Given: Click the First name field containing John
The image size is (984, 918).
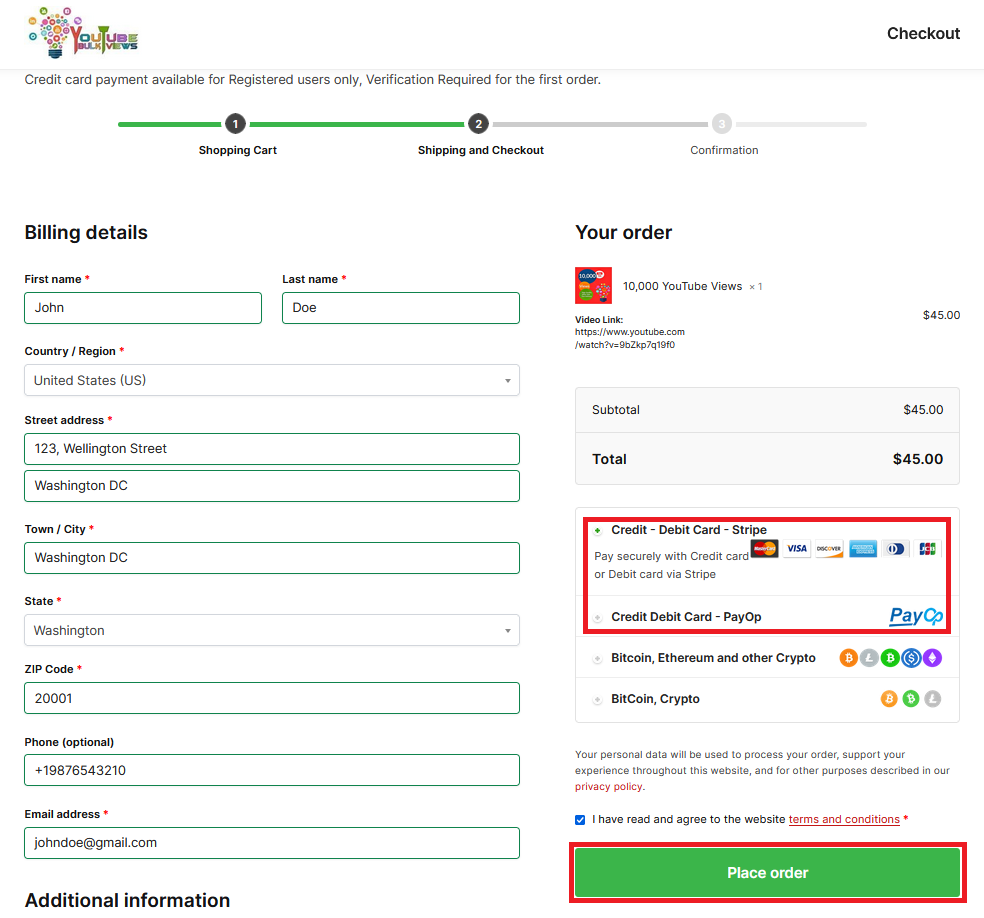Looking at the screenshot, I should [143, 308].
